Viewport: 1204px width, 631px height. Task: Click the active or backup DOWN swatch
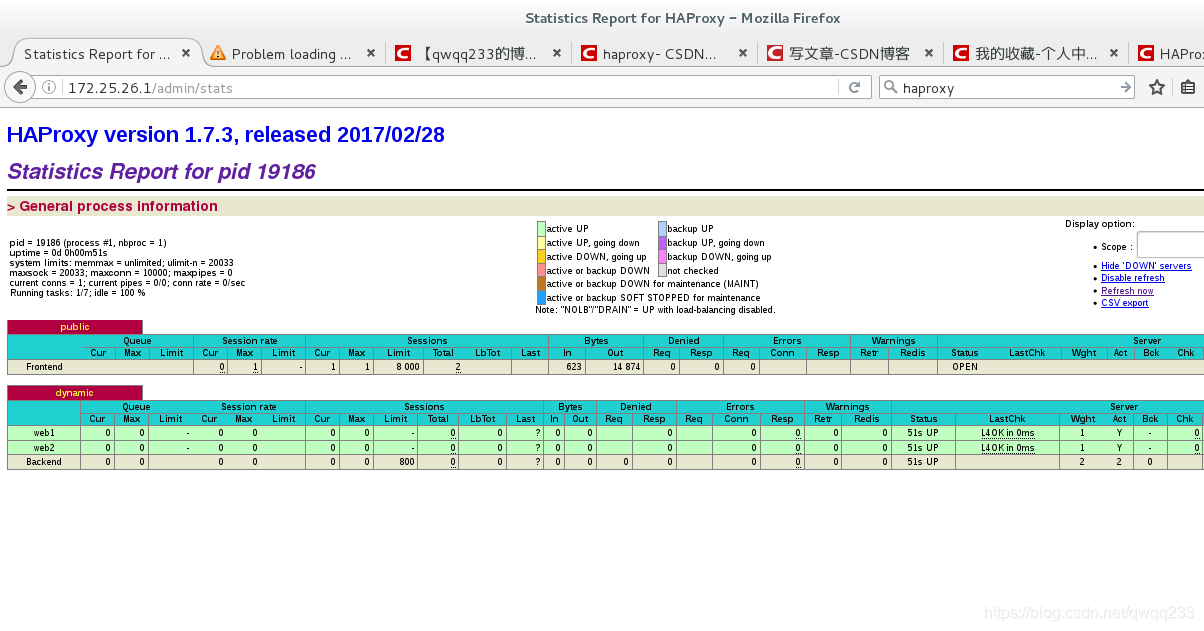pyautogui.click(x=541, y=270)
